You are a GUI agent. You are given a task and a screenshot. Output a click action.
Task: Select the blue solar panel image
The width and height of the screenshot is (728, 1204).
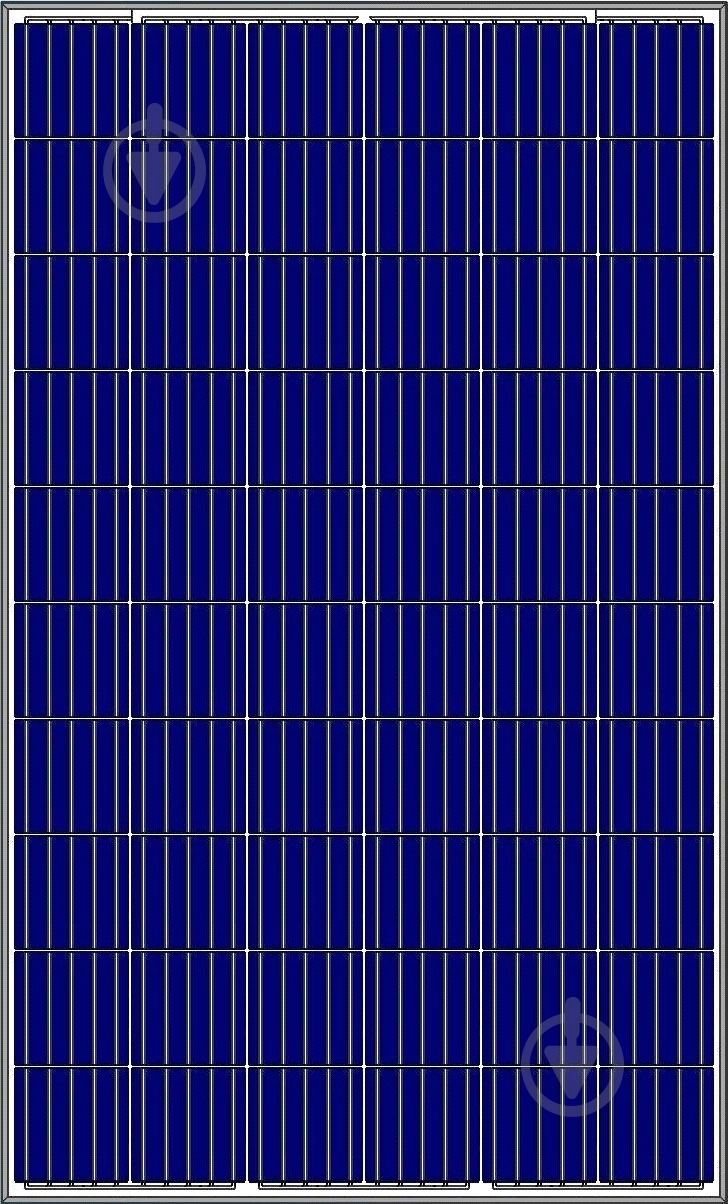click(364, 602)
